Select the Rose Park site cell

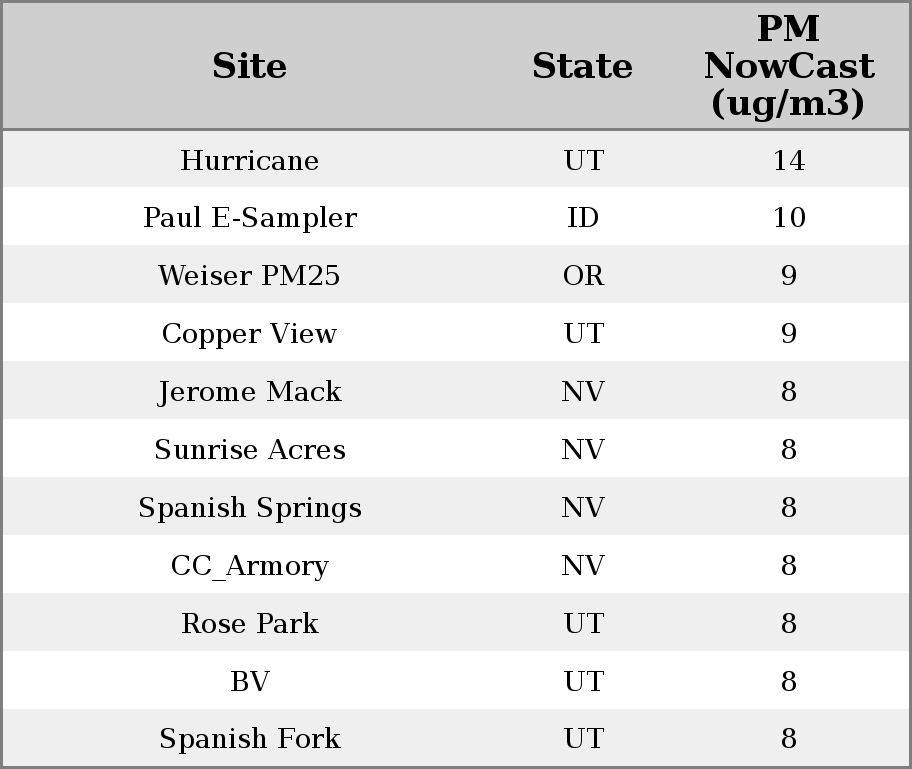tap(249, 624)
